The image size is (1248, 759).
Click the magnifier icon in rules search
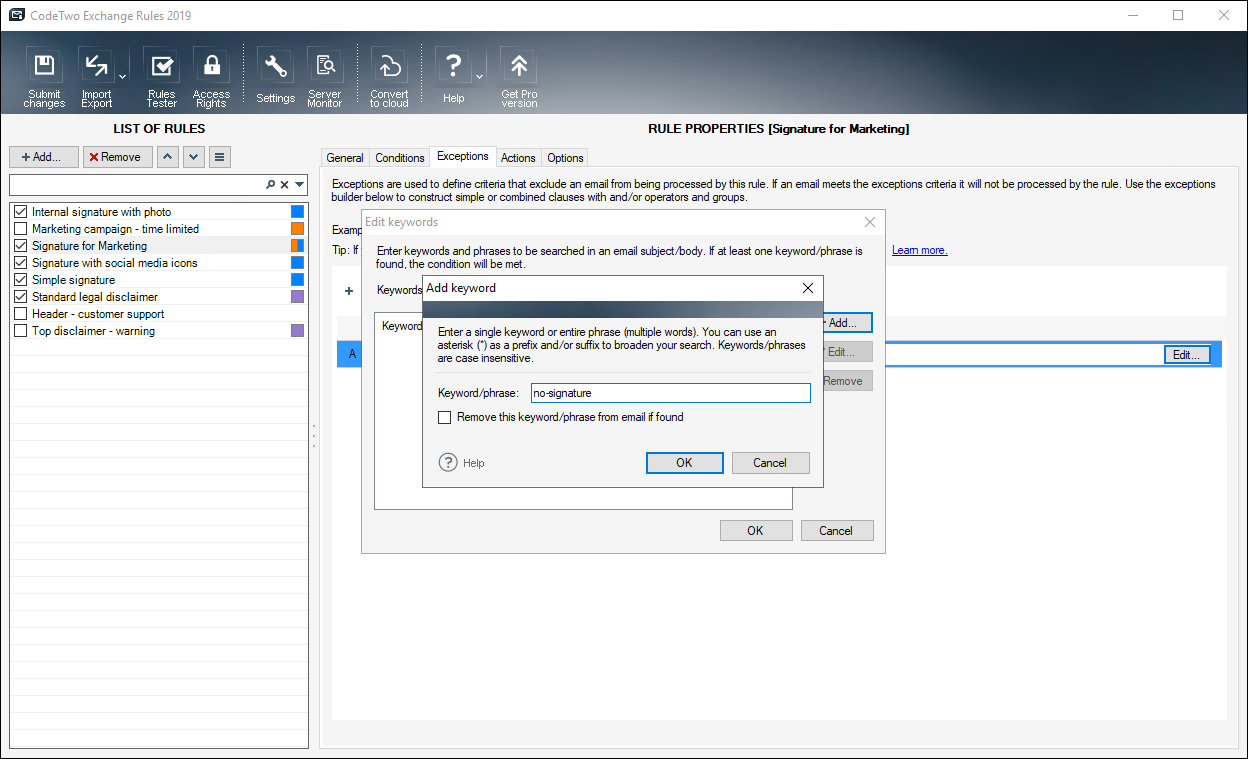(x=270, y=185)
